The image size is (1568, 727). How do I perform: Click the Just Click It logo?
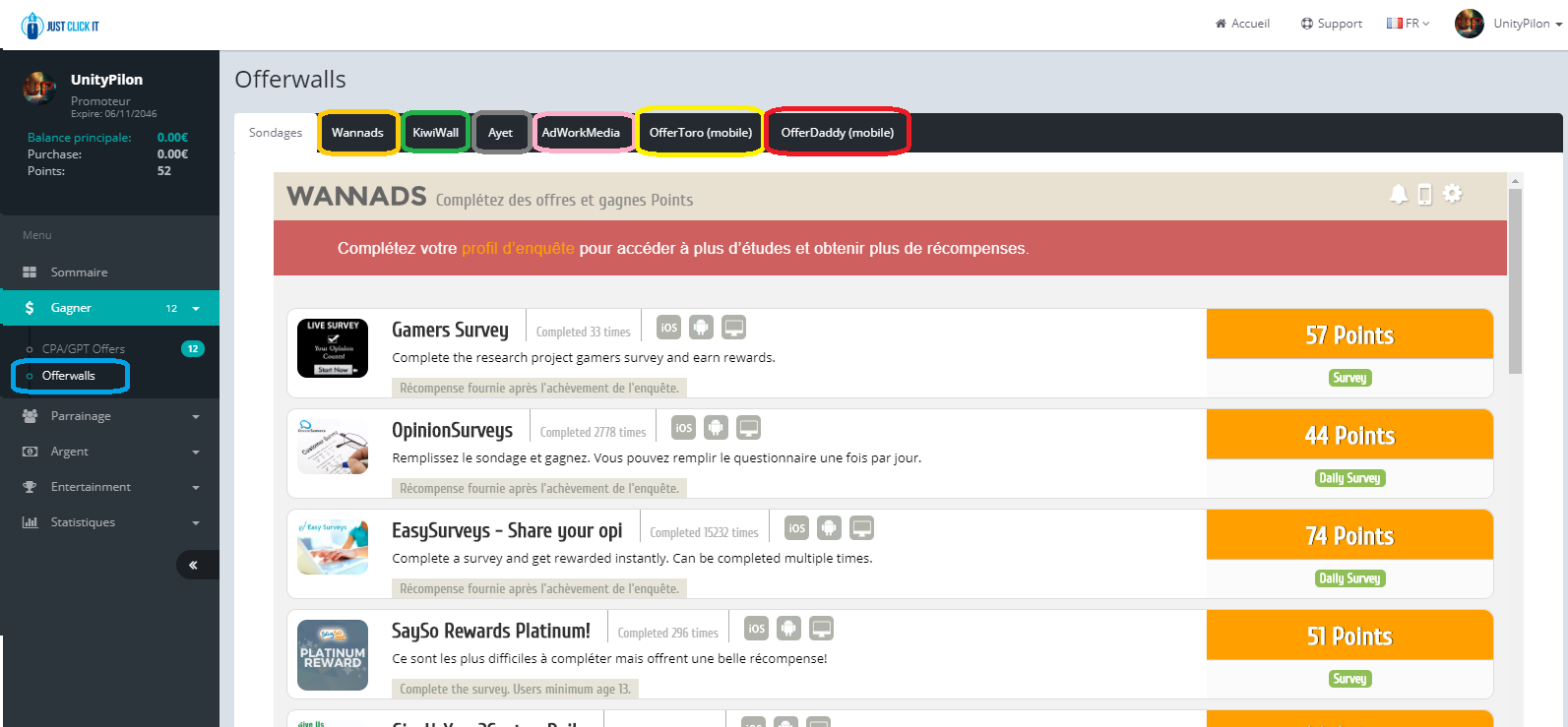click(60, 26)
